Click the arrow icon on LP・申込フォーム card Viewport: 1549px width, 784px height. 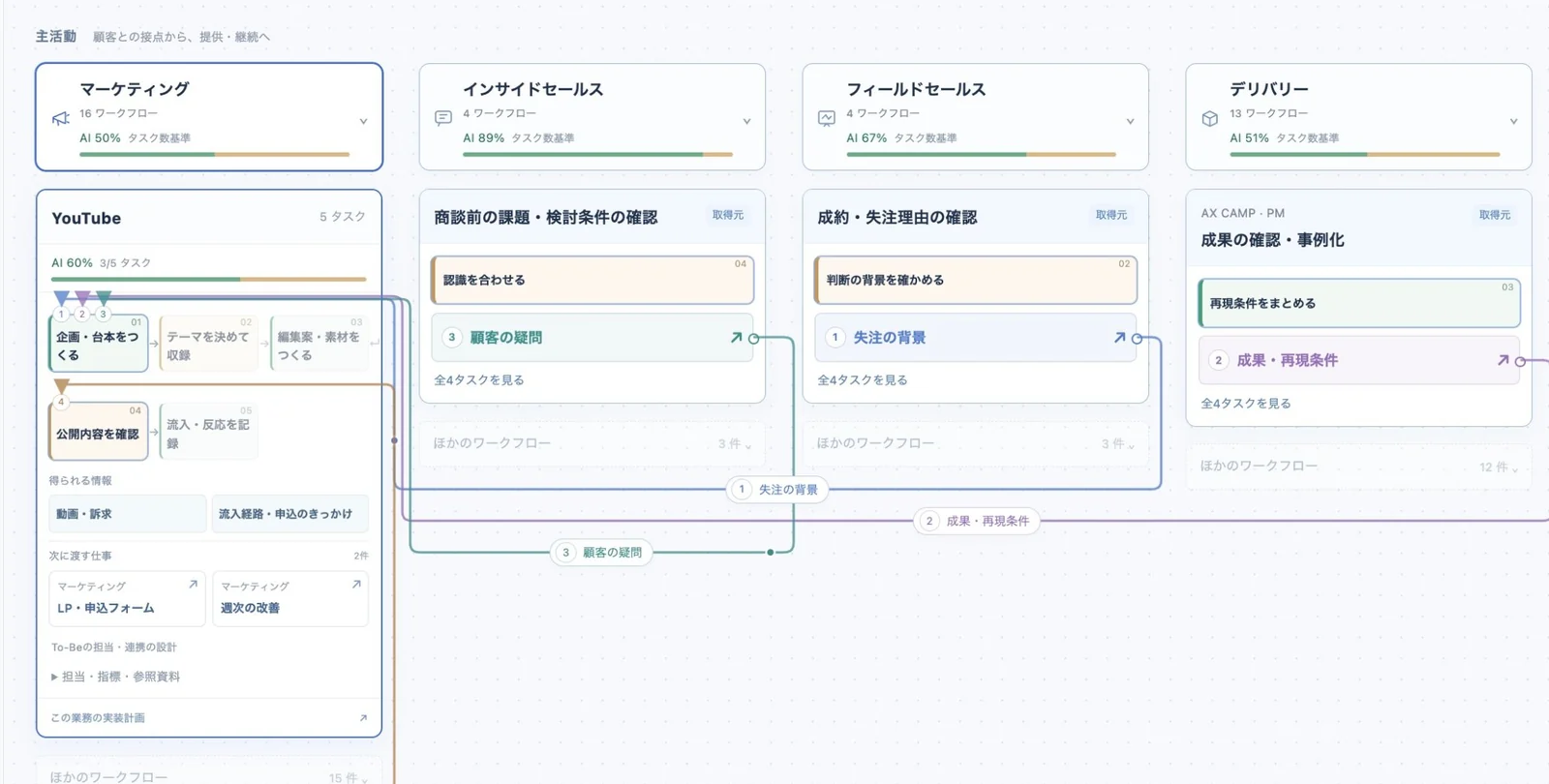193,585
